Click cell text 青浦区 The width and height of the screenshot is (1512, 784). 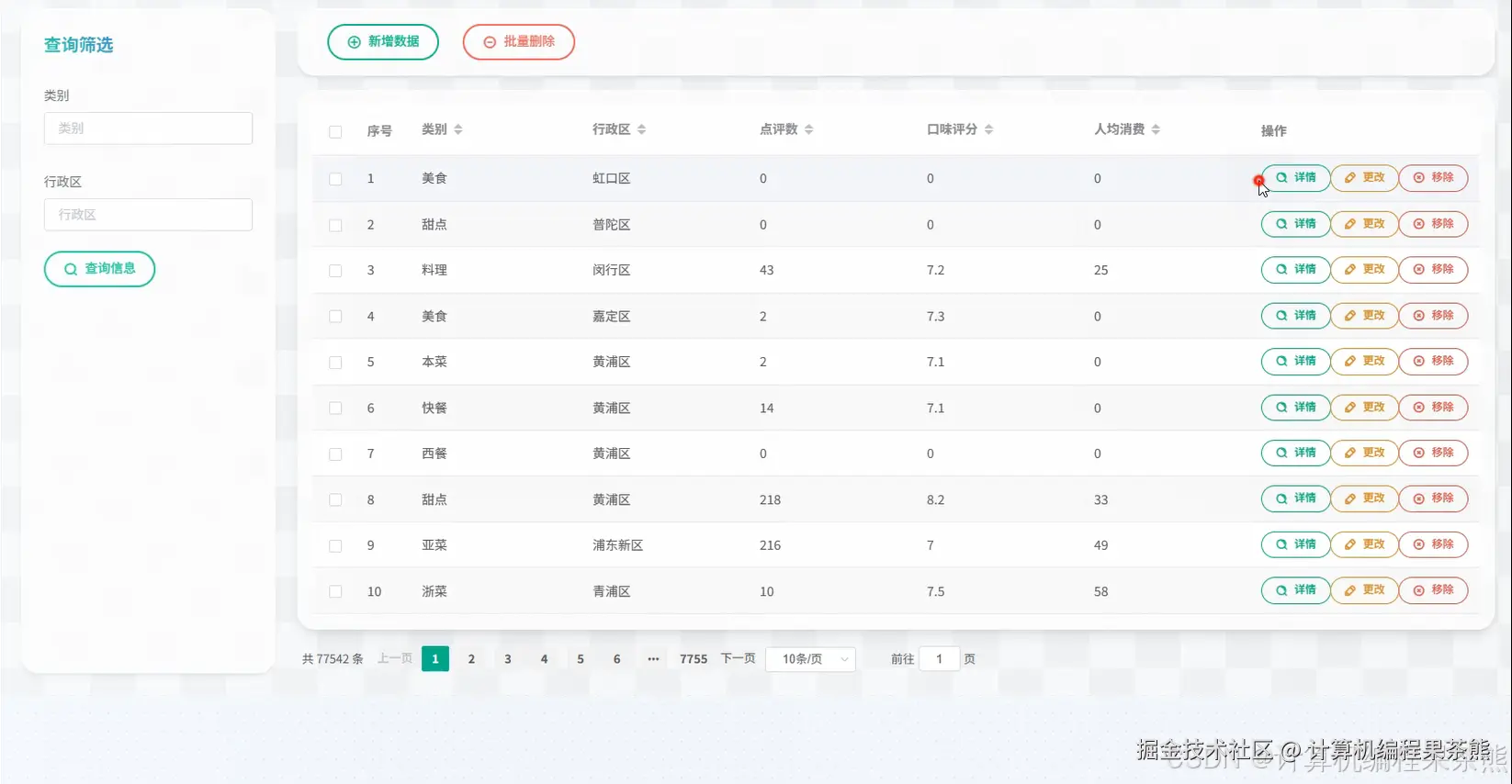coord(611,591)
